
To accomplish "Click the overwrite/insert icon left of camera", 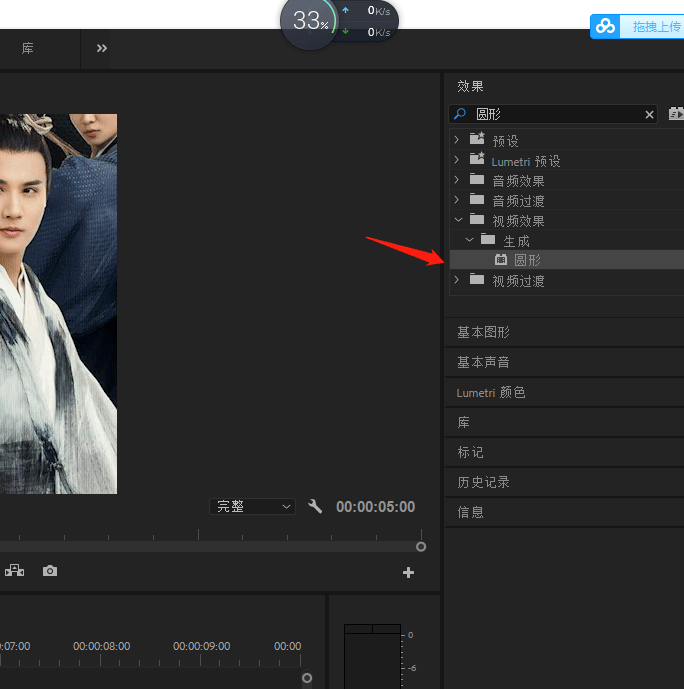I will tap(15, 571).
